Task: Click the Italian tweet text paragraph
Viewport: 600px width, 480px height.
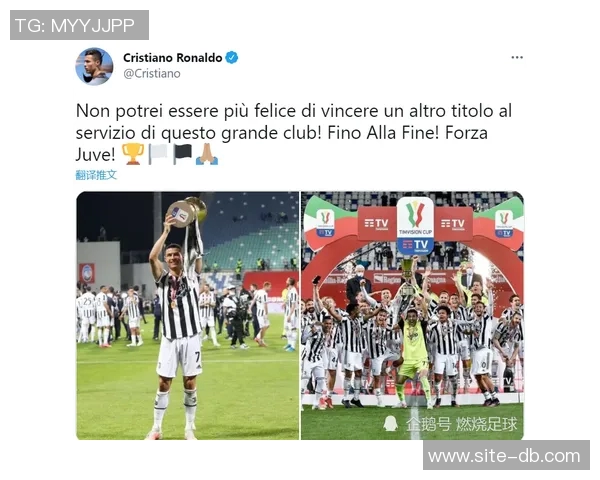Action: (293, 133)
